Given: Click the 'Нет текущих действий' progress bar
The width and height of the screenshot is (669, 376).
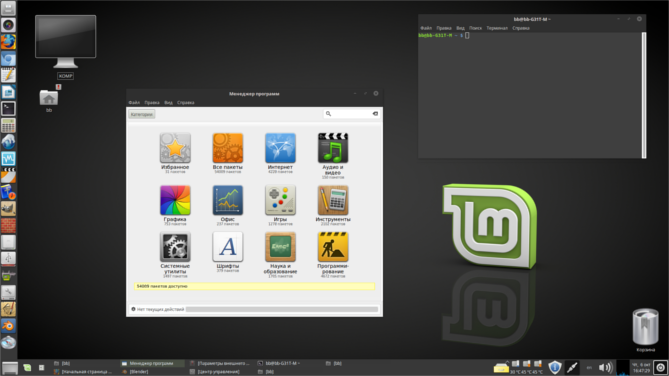Looking at the screenshot, I should [x=282, y=309].
